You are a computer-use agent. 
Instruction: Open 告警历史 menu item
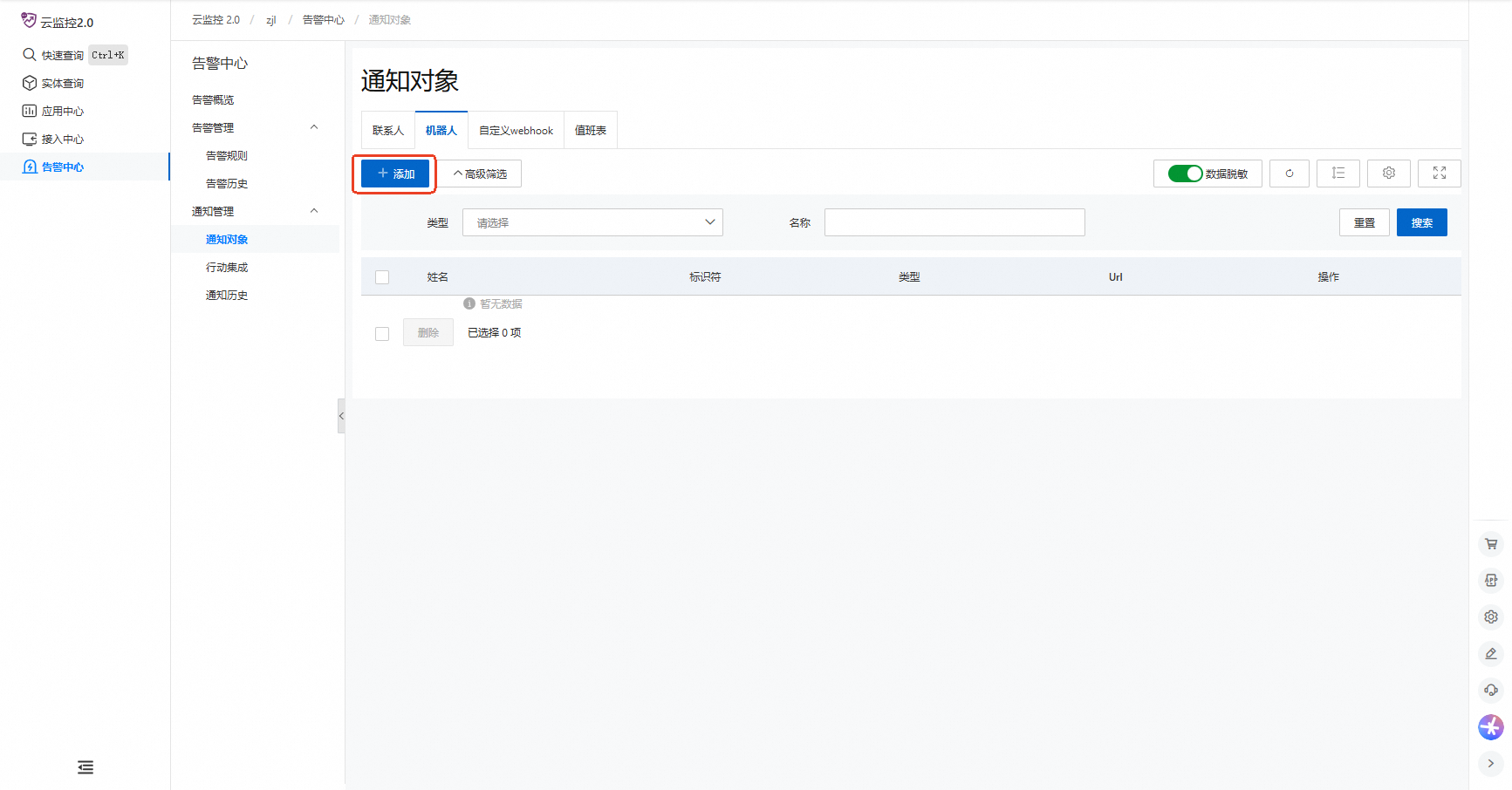(x=227, y=184)
